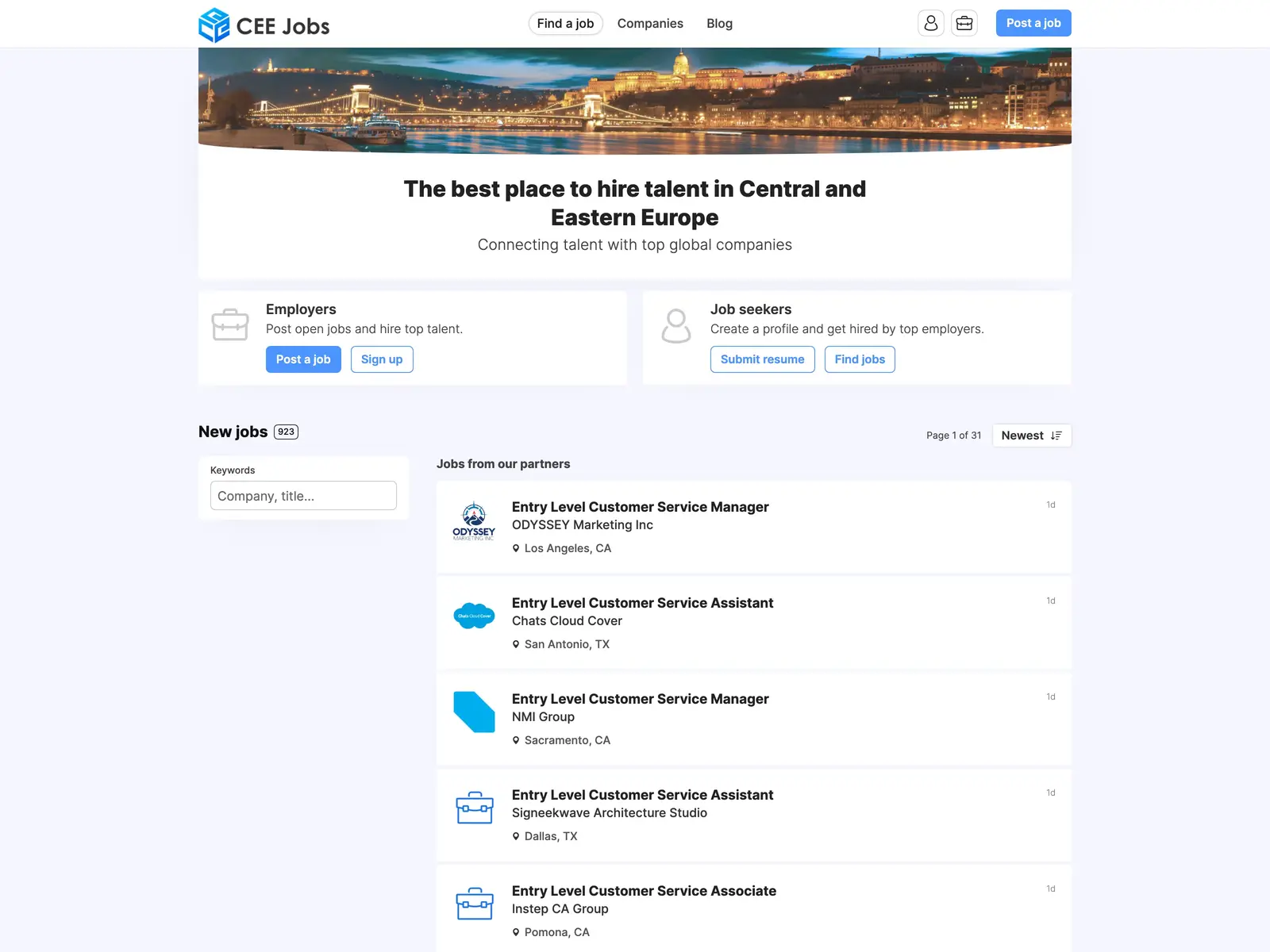Click the Instep CA Group company name
Screen dimensions: 1270x952
click(x=560, y=909)
